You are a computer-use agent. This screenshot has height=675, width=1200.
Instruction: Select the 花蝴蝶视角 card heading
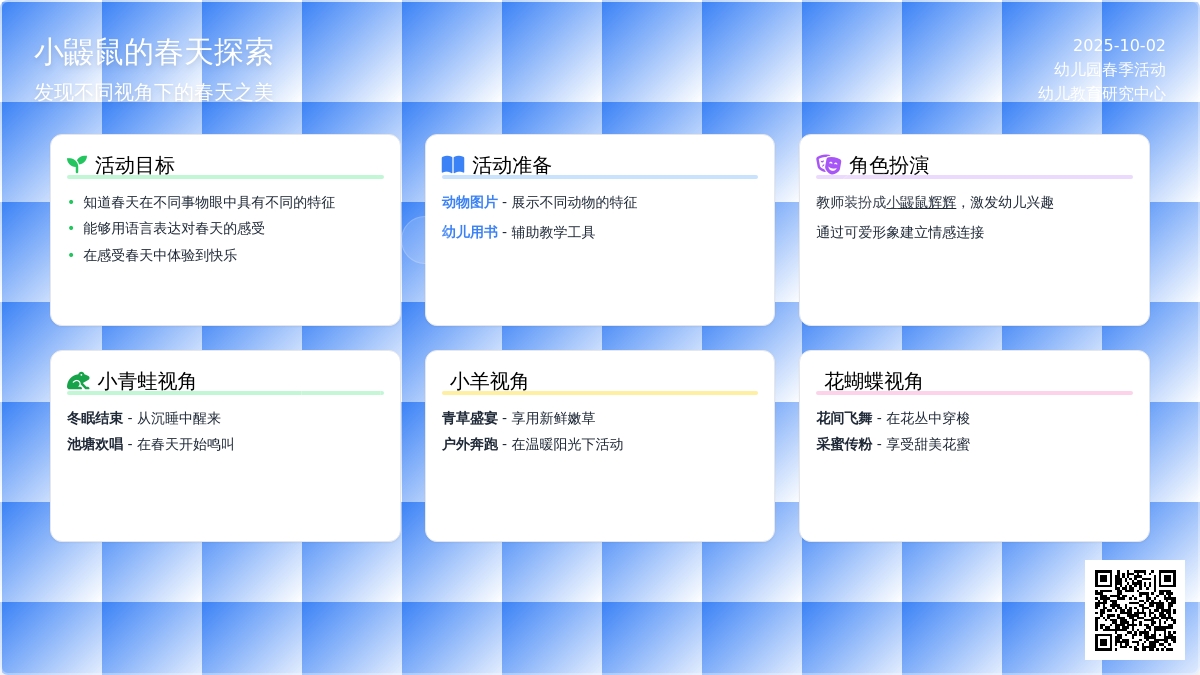pos(873,381)
